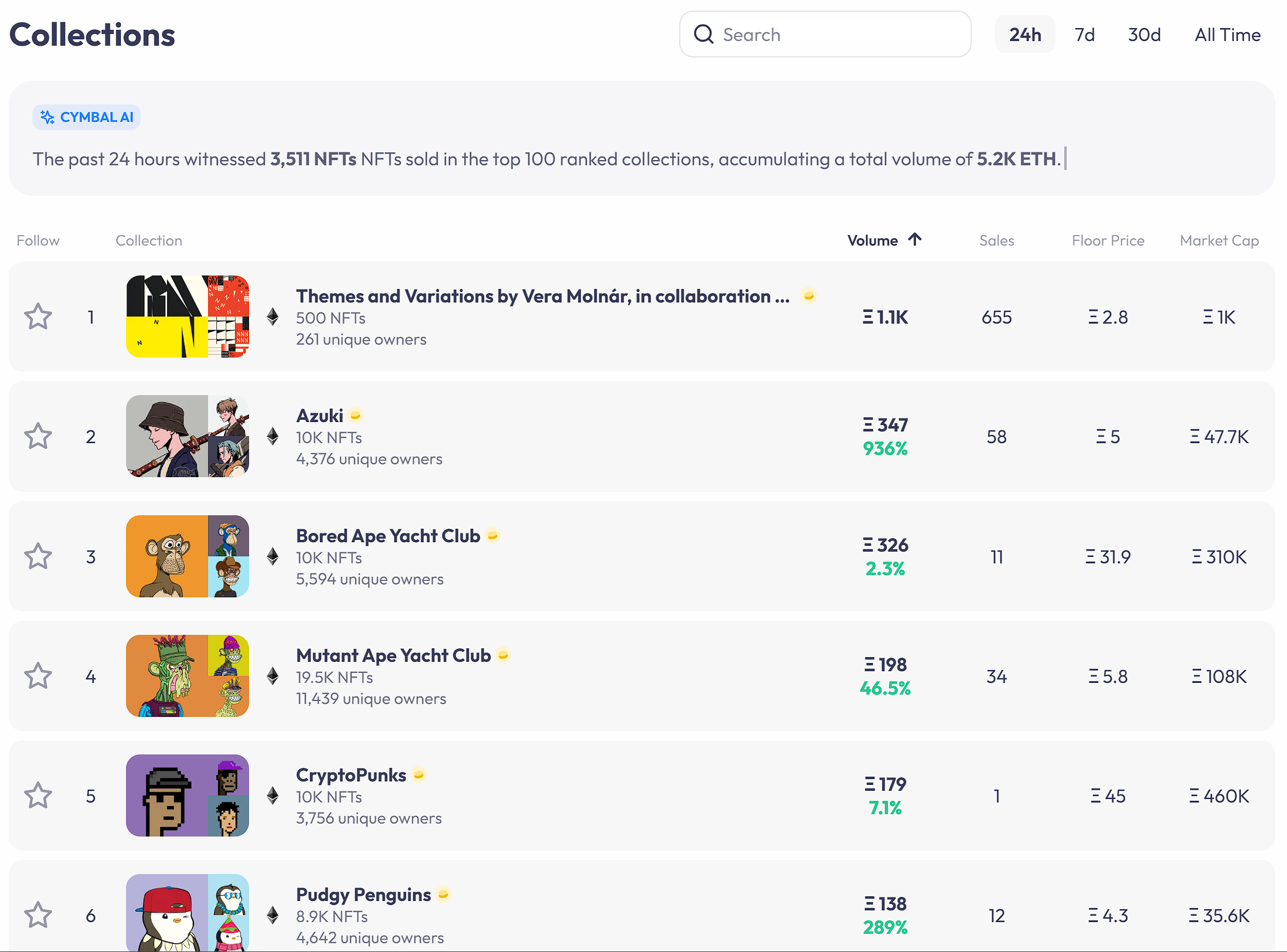Sort the table by Sales column

coord(996,240)
